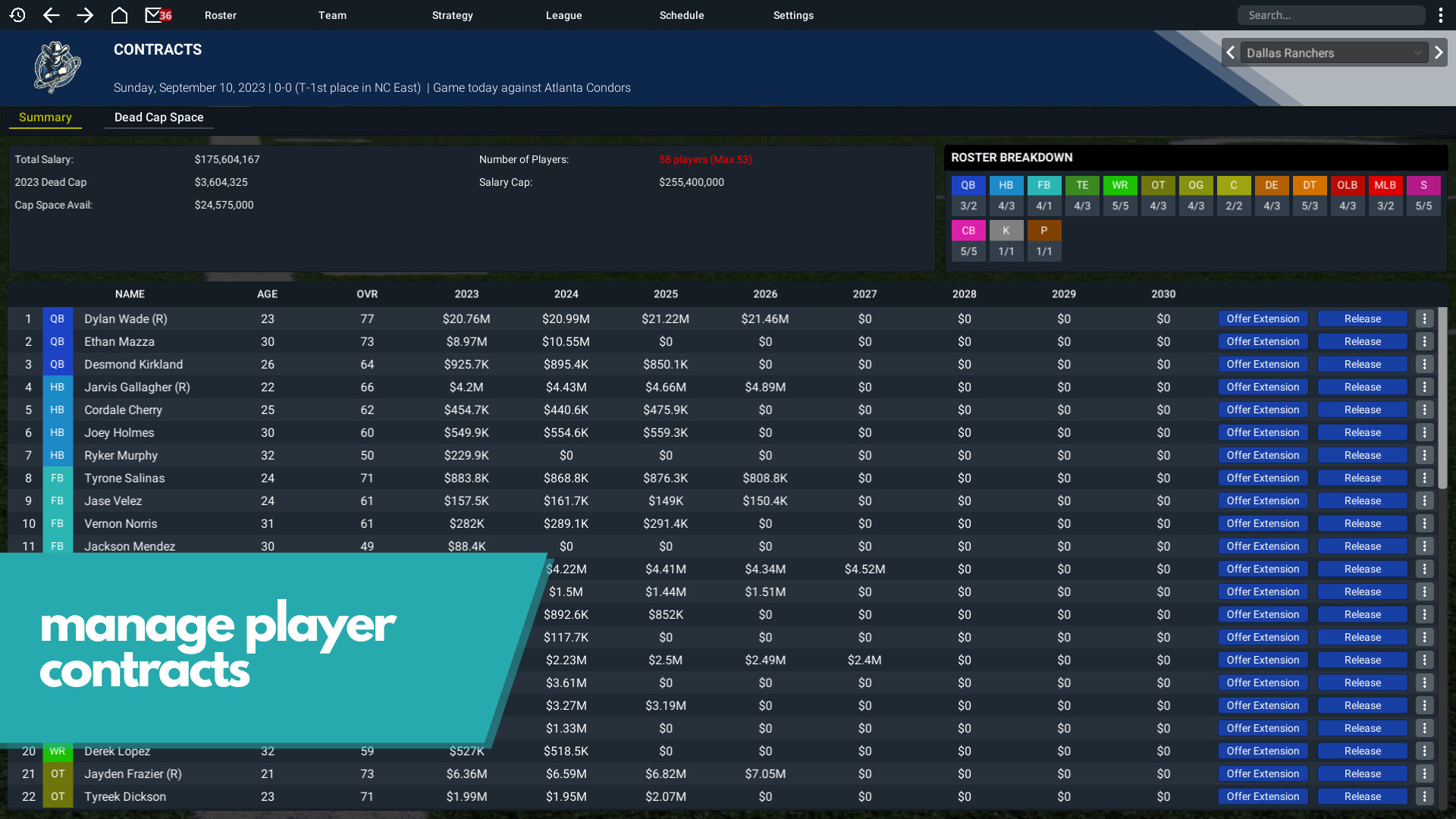This screenshot has height=819, width=1456.
Task: Click the contracts list scrollbar
Action: (1442, 398)
